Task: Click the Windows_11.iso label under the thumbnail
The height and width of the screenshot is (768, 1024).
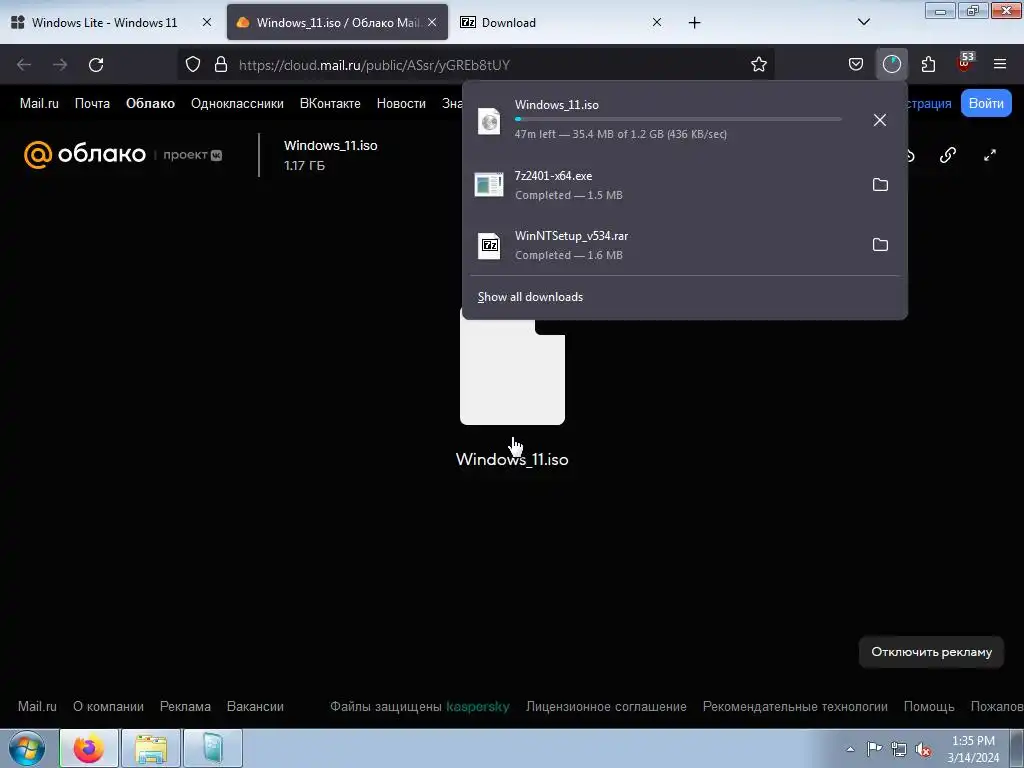Action: click(512, 460)
